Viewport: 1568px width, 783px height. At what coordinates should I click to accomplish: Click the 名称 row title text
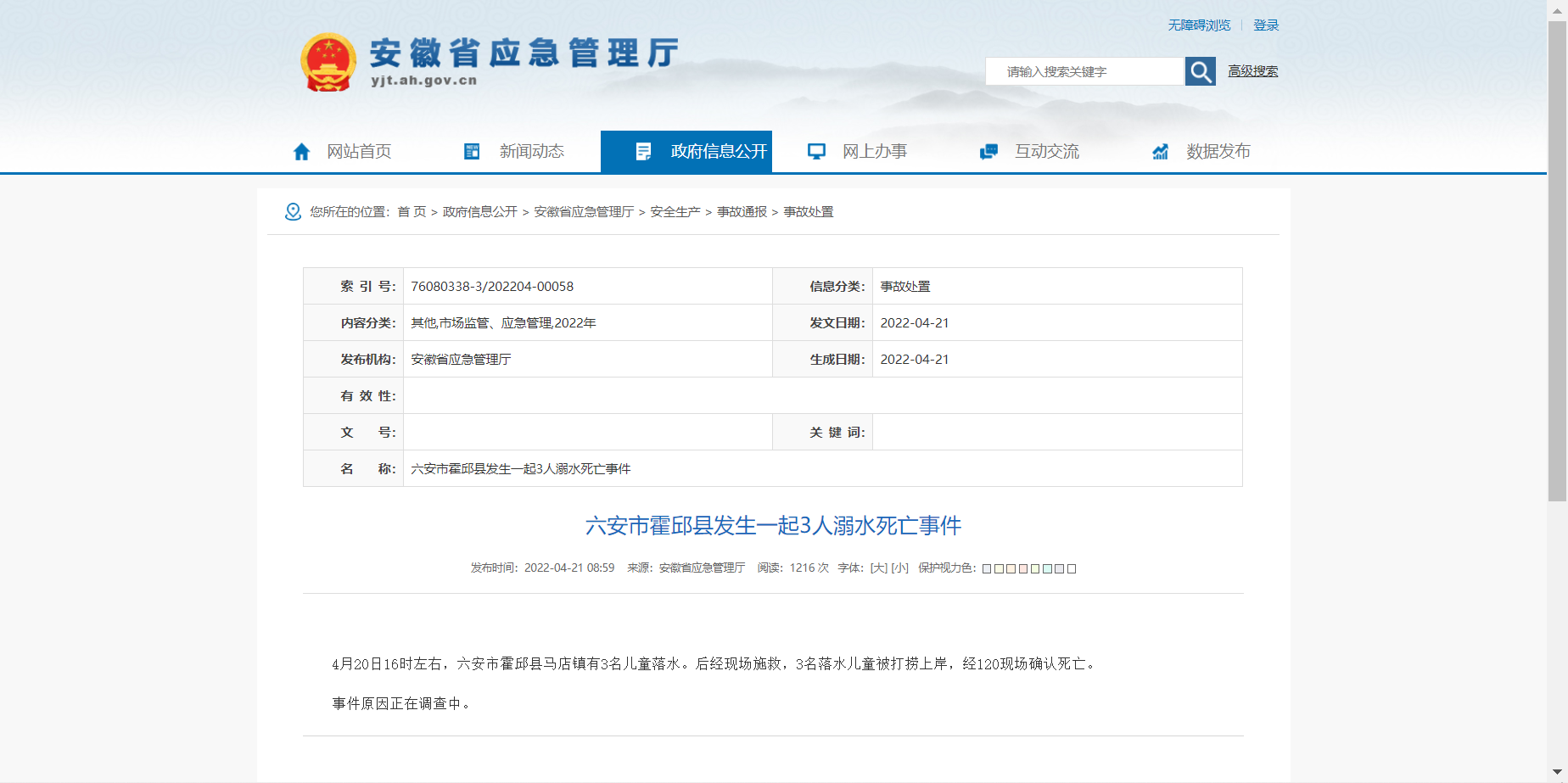click(x=521, y=469)
